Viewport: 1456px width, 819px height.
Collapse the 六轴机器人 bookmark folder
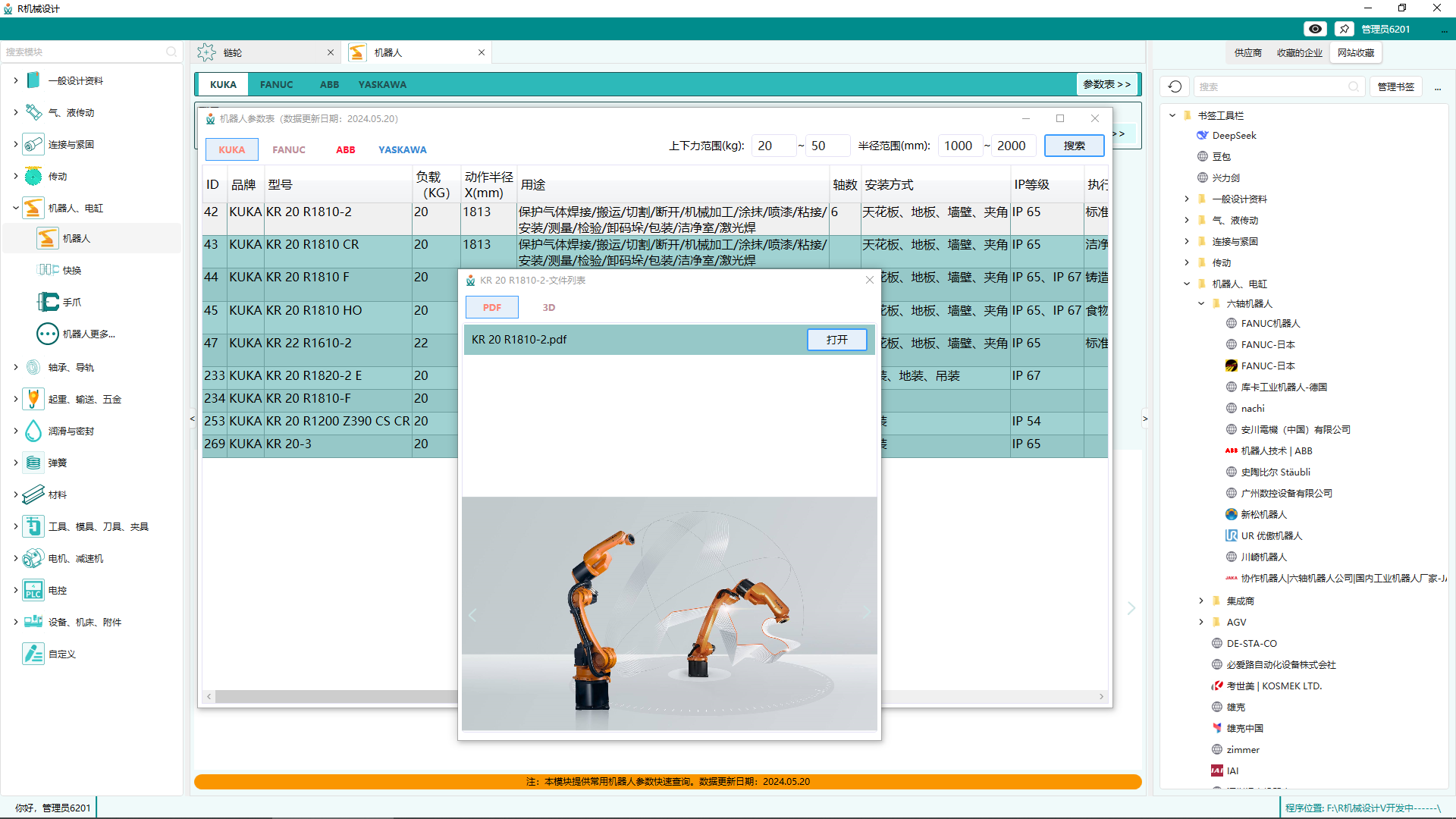click(1201, 303)
